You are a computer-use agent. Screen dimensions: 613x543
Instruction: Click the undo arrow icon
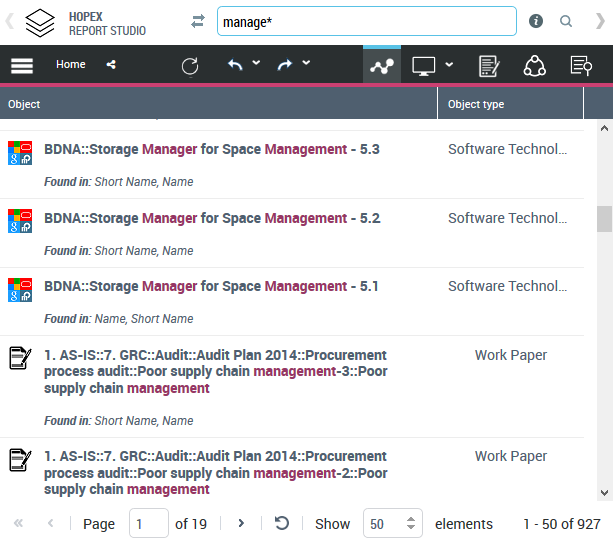tap(235, 65)
